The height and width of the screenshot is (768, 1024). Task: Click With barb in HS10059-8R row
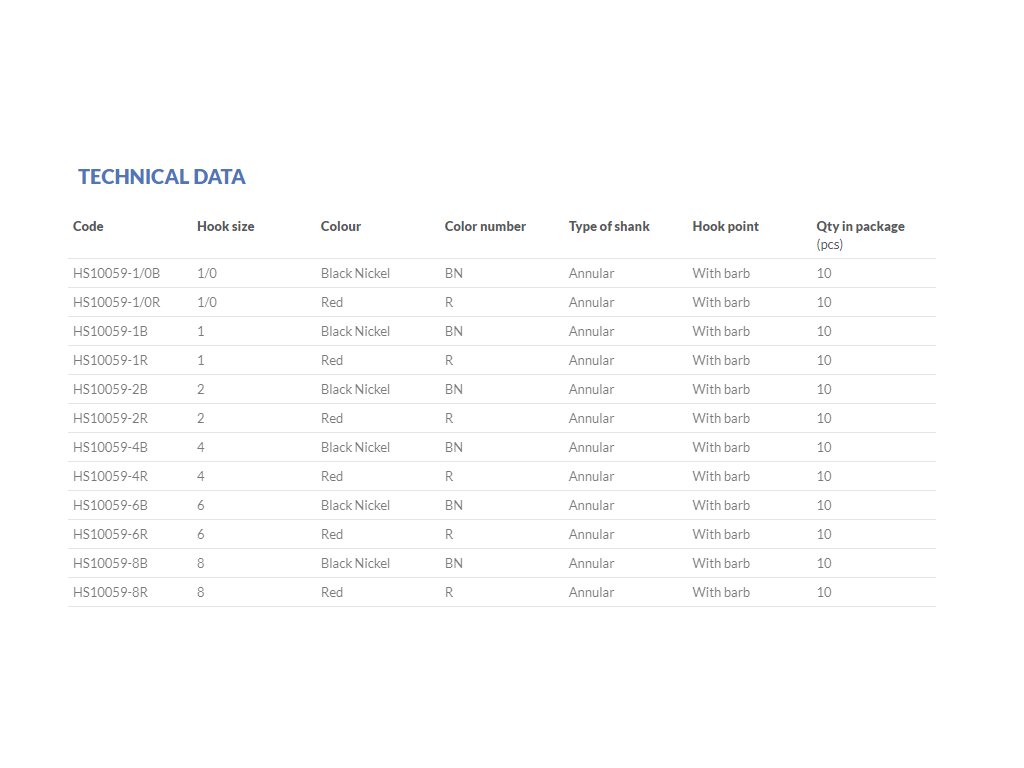click(721, 592)
